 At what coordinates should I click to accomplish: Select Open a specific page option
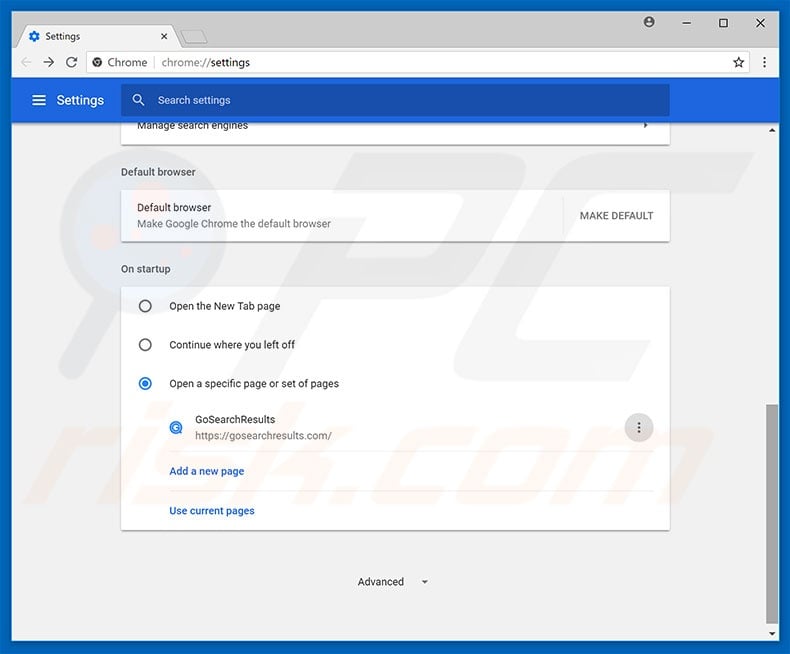click(145, 384)
